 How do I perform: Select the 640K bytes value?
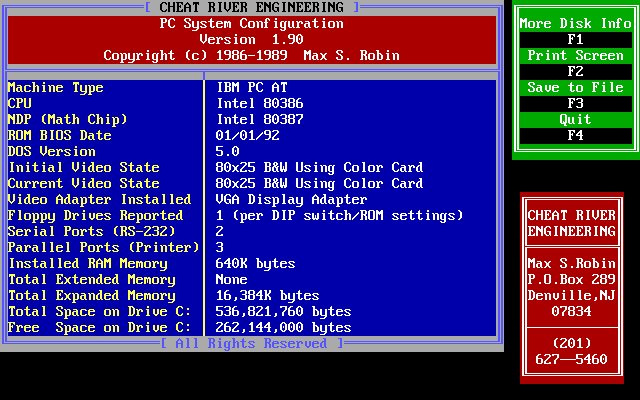255,264
